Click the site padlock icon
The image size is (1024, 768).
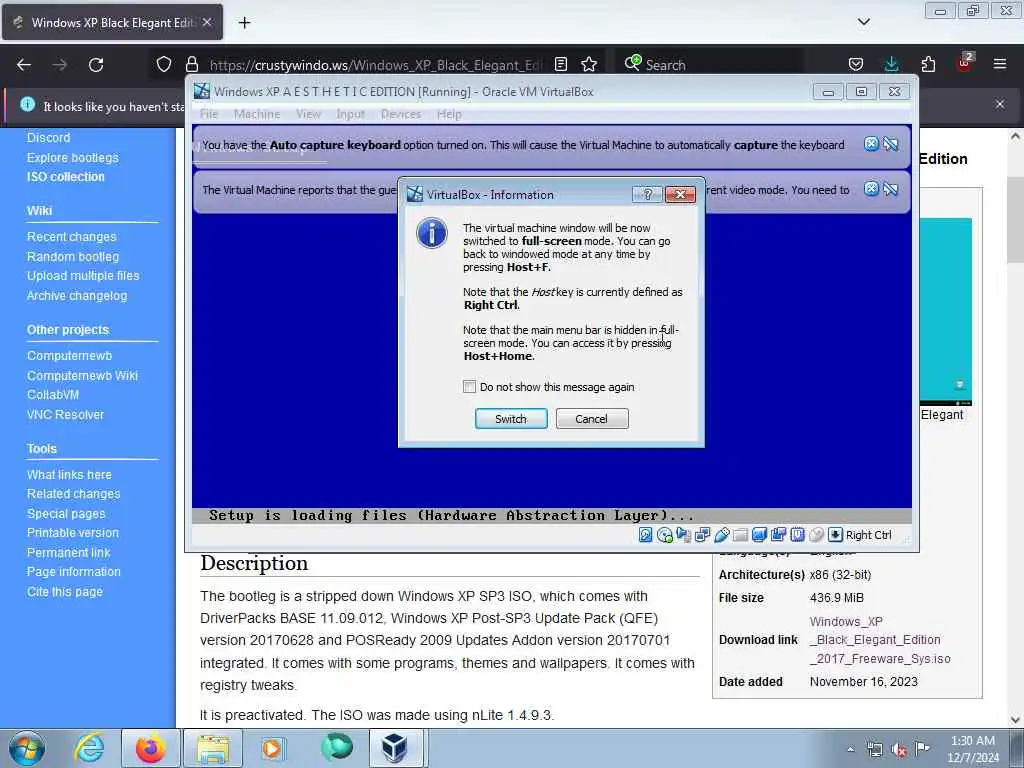191,64
